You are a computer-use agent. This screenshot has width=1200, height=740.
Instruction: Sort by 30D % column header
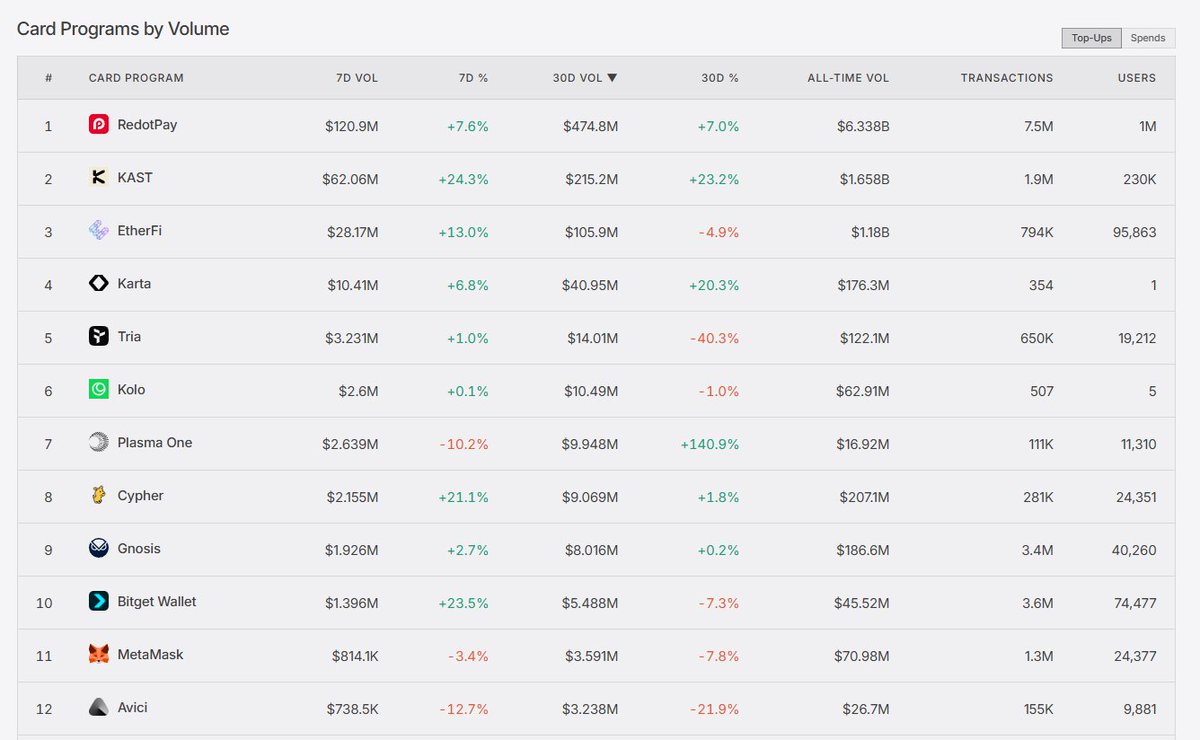pos(720,78)
